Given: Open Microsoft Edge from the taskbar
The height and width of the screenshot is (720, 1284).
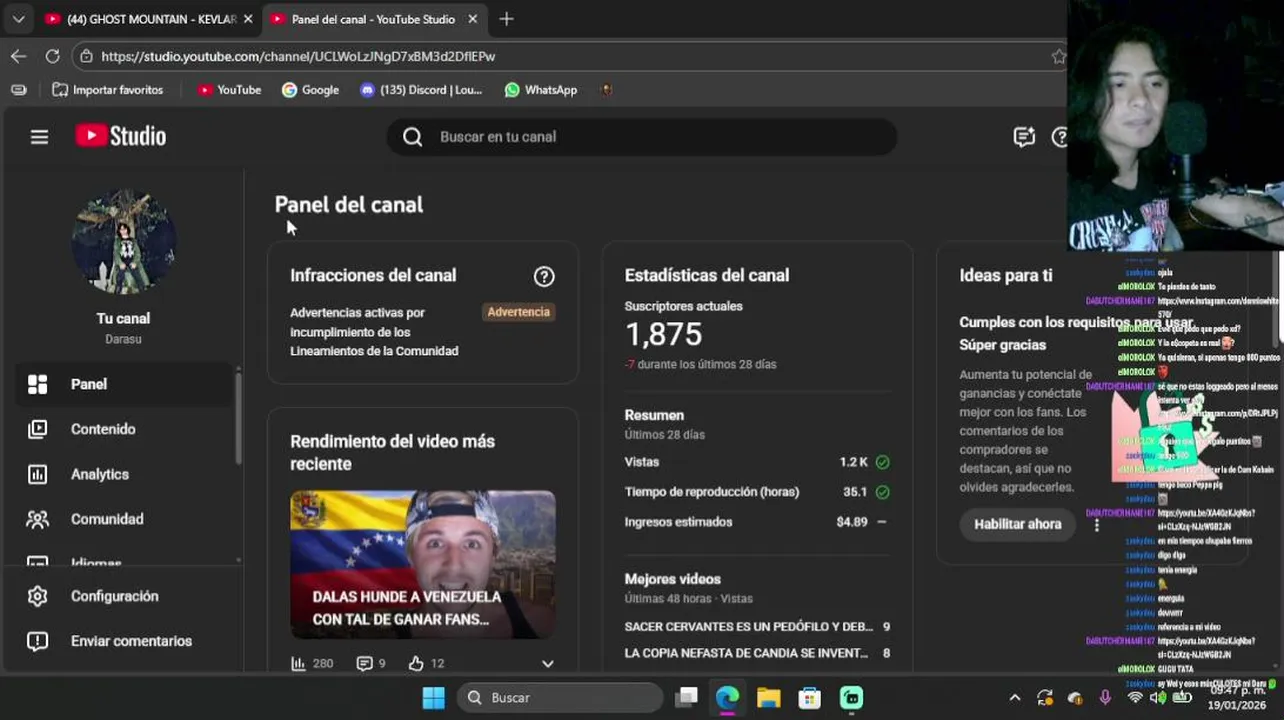Looking at the screenshot, I should tap(727, 697).
